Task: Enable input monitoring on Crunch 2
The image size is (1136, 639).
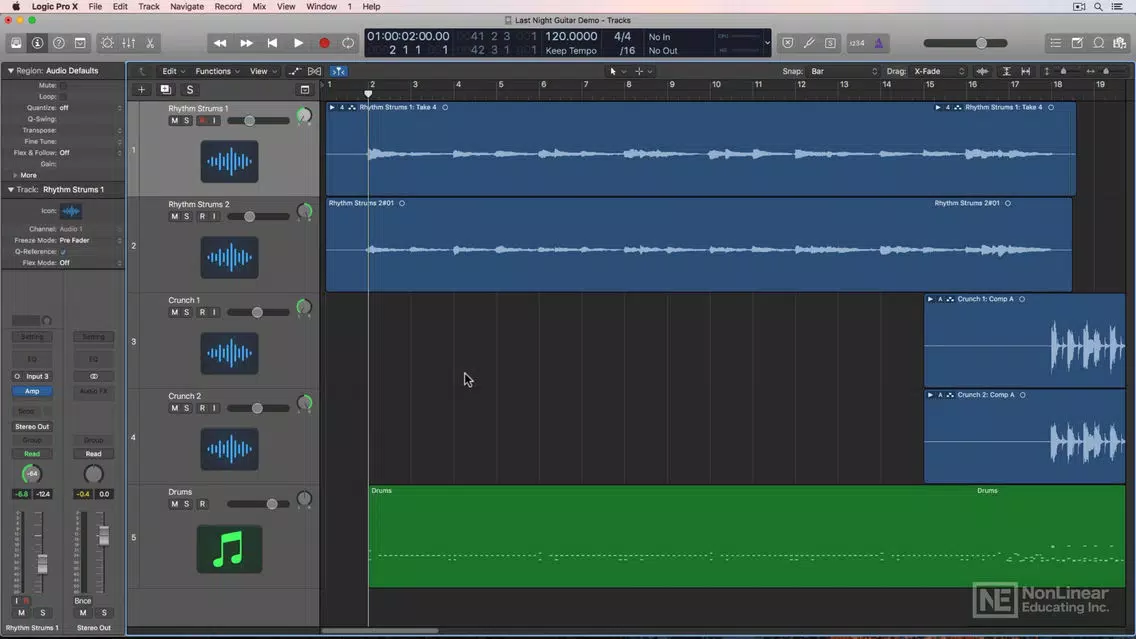Action: point(214,408)
